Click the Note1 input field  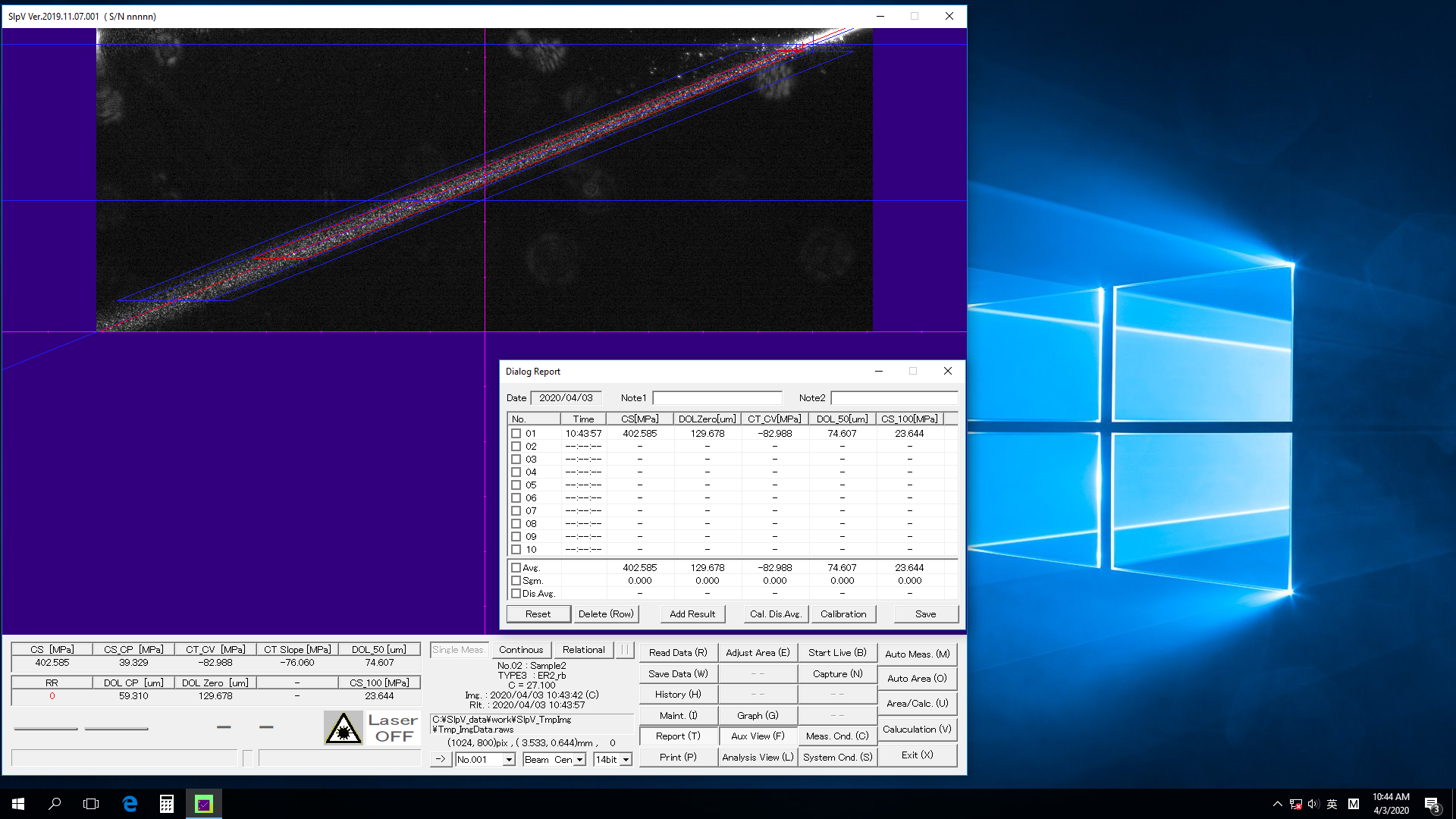coord(717,398)
